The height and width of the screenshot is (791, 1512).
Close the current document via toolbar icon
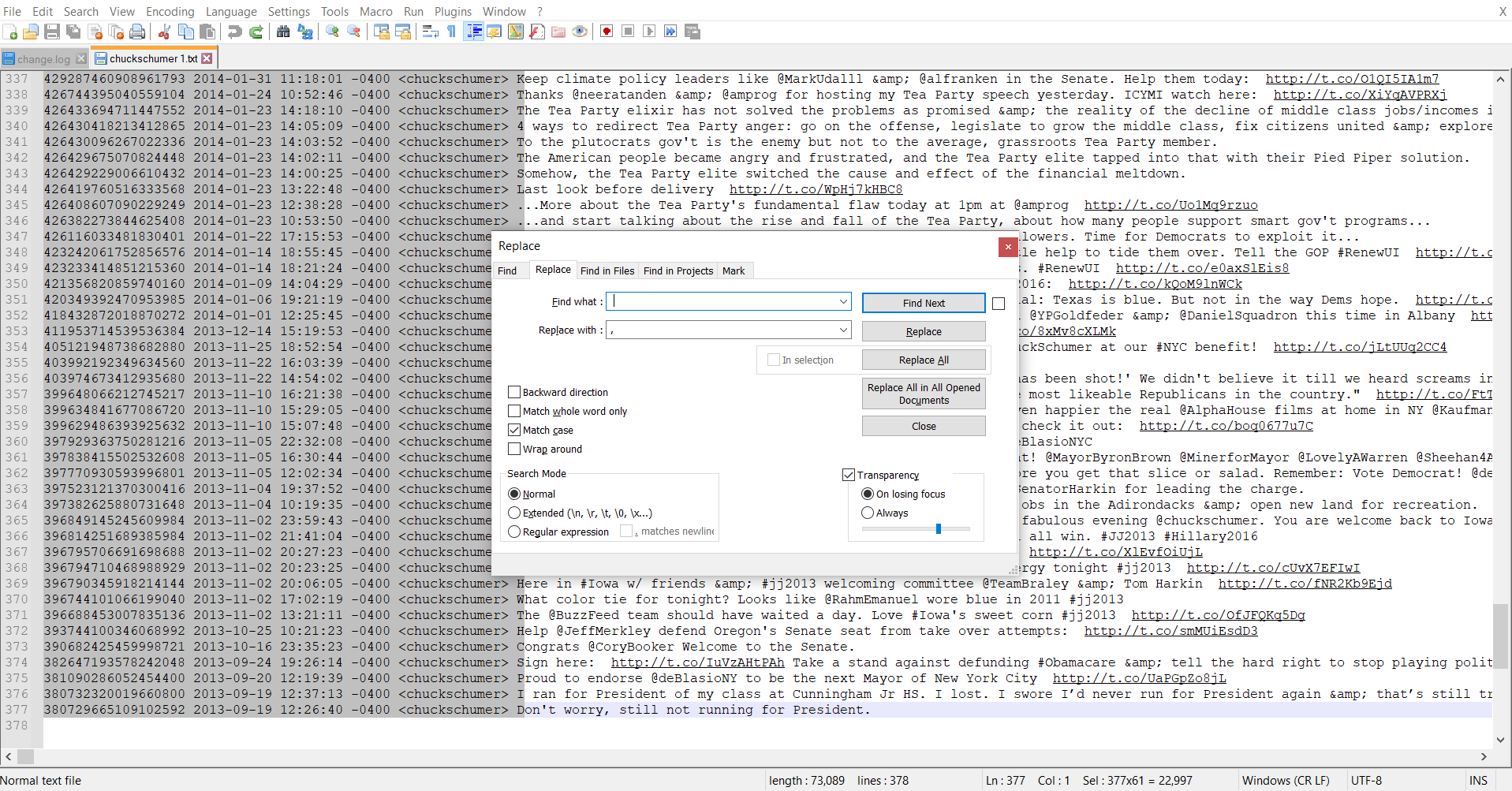point(95,32)
